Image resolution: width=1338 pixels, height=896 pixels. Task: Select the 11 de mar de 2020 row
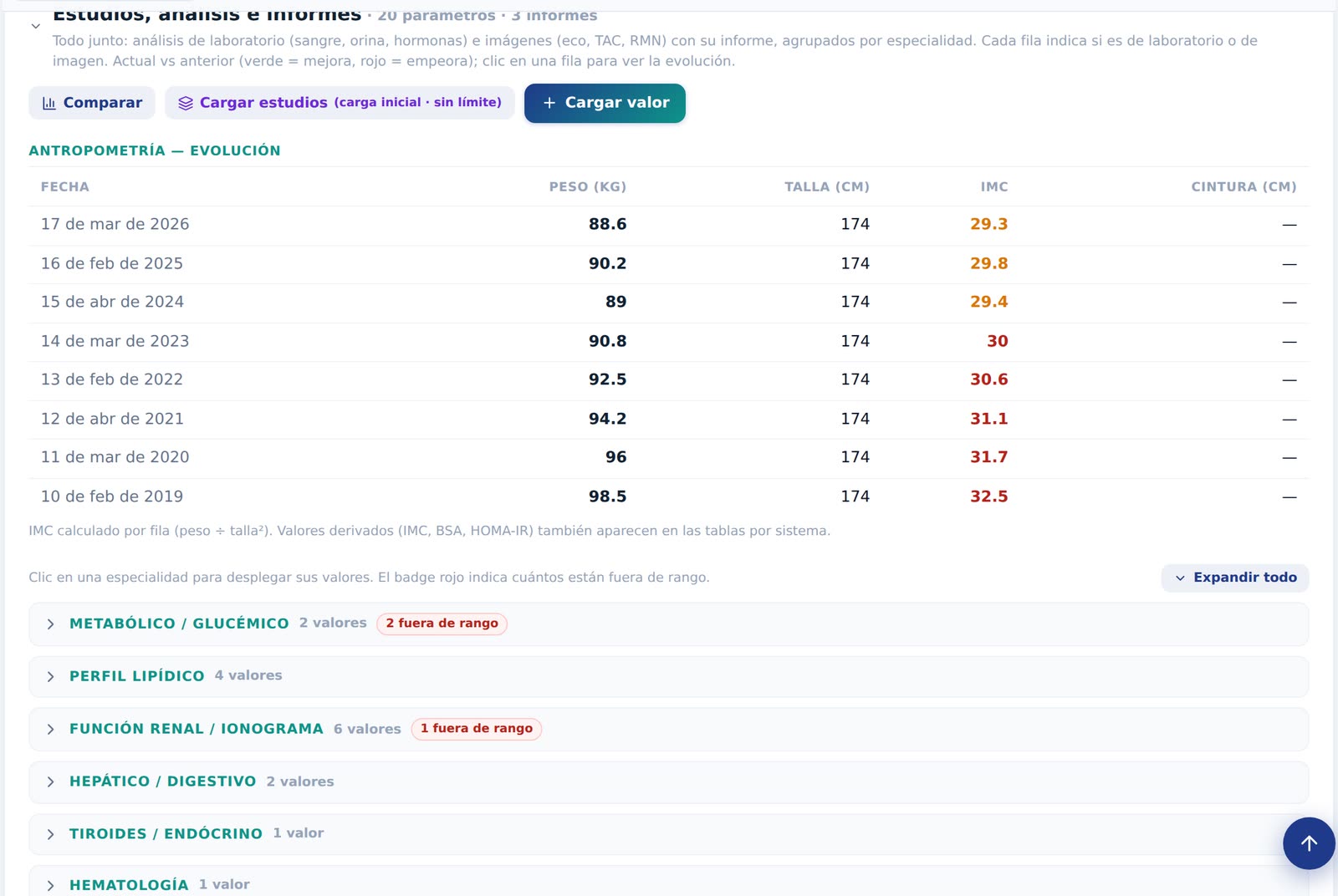pyautogui.click(x=668, y=458)
